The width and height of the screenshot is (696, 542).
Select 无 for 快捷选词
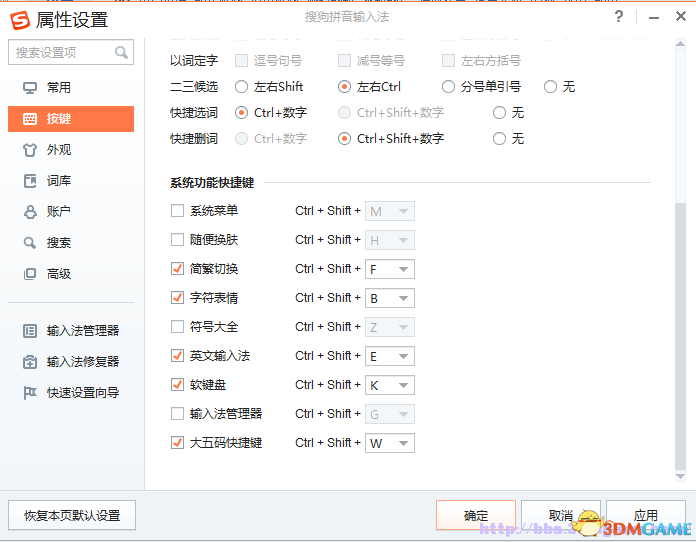499,113
